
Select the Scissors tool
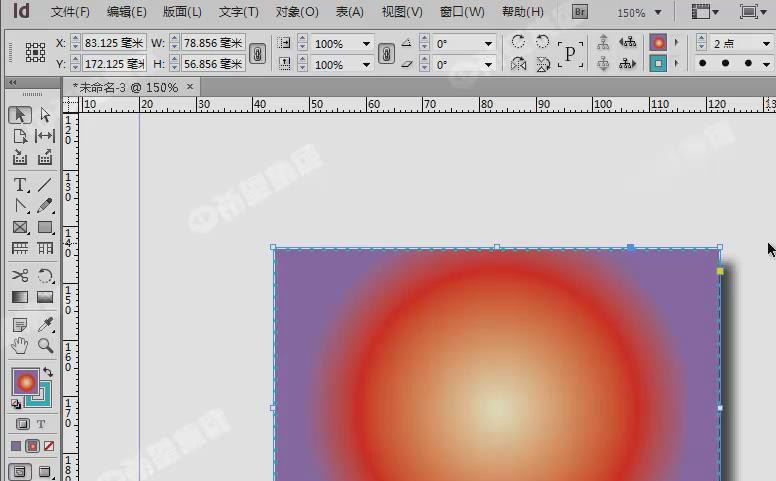20,276
